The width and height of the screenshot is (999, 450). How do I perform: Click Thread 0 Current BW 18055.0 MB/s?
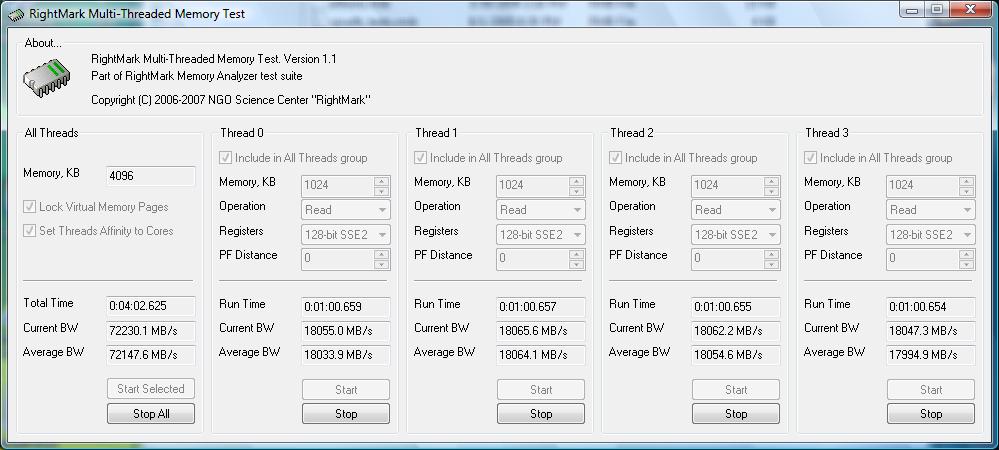(345, 331)
